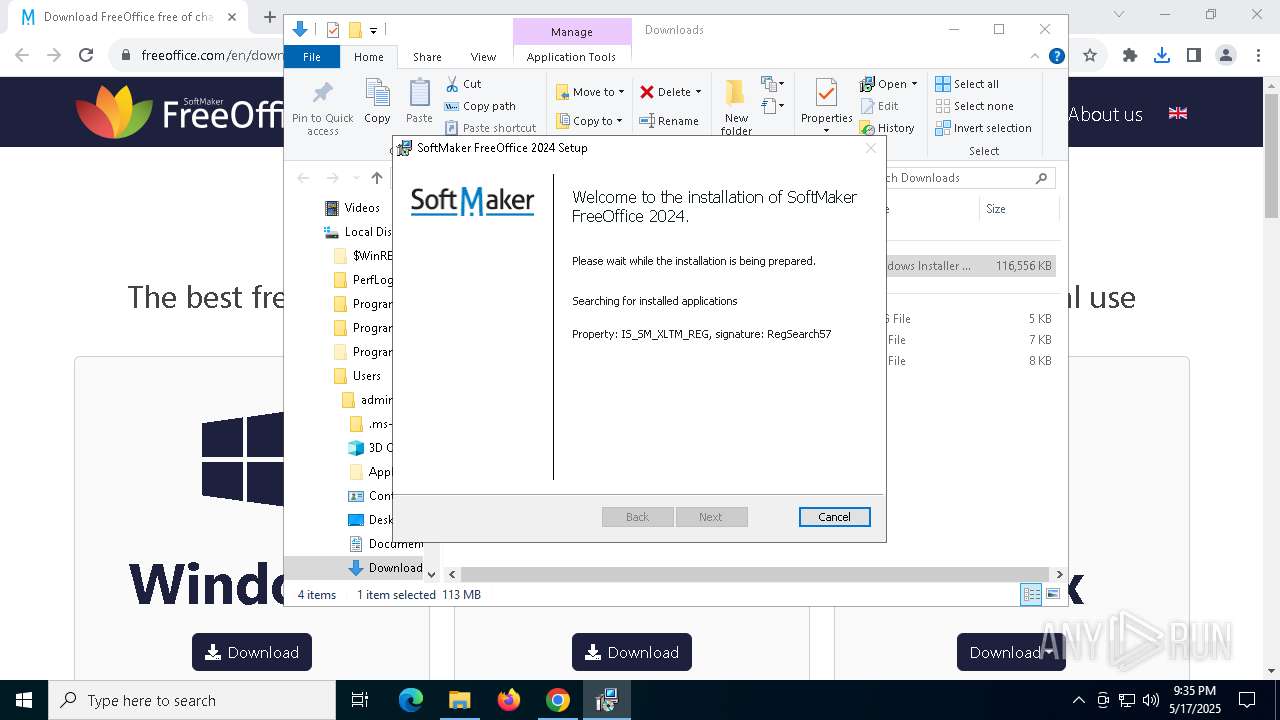Screen dimensions: 1280x720
Task: Click Explorer Help question mark icon
Action: [x=1056, y=57]
